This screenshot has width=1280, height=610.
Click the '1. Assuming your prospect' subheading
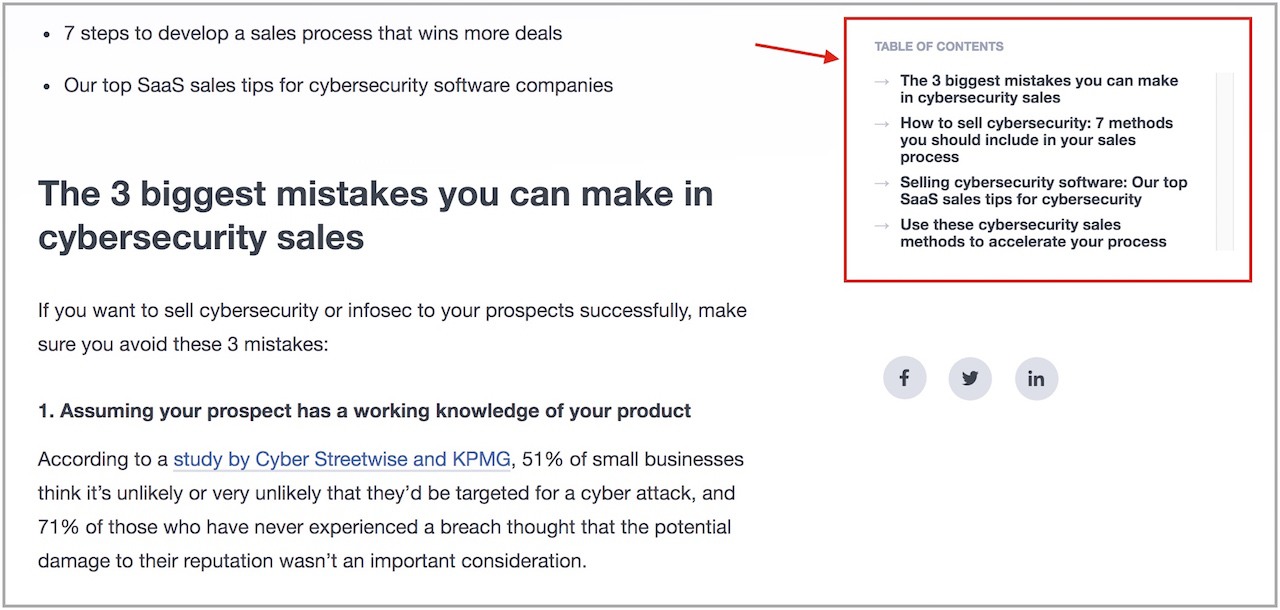[x=365, y=411]
